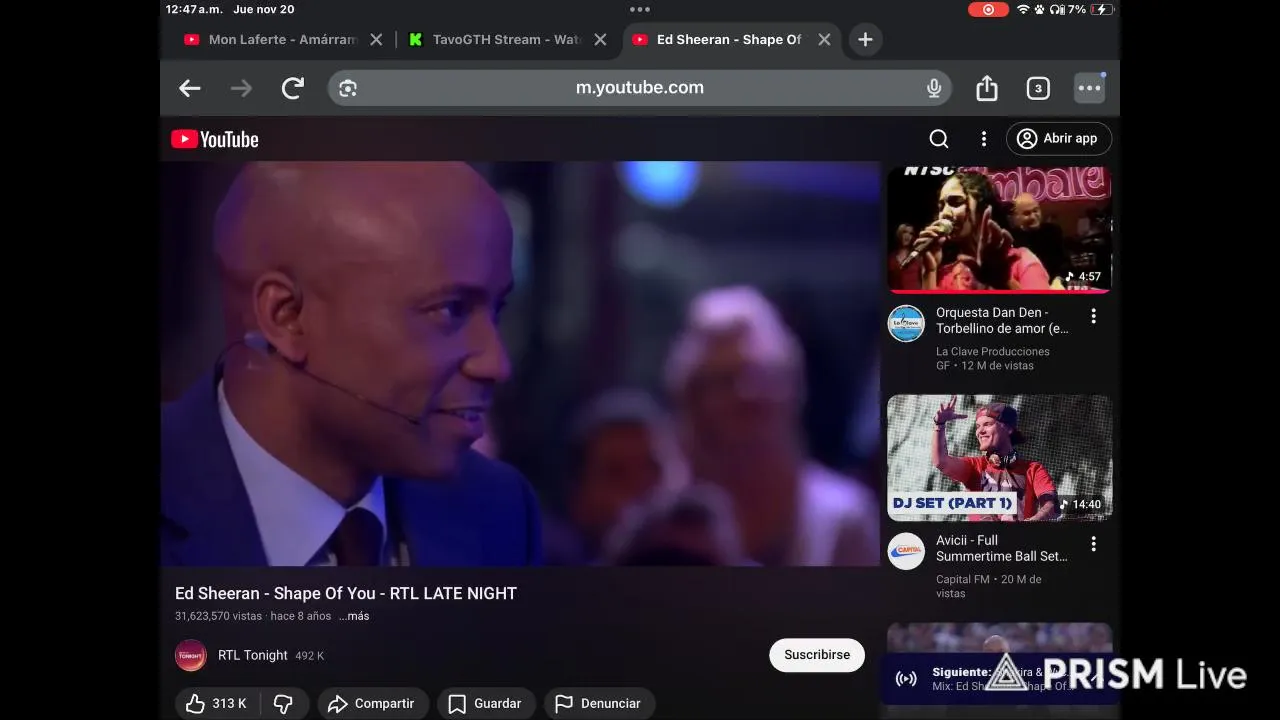1280x720 pixels.
Task: Click the battery 7% status indicator
Action: (x=1091, y=9)
